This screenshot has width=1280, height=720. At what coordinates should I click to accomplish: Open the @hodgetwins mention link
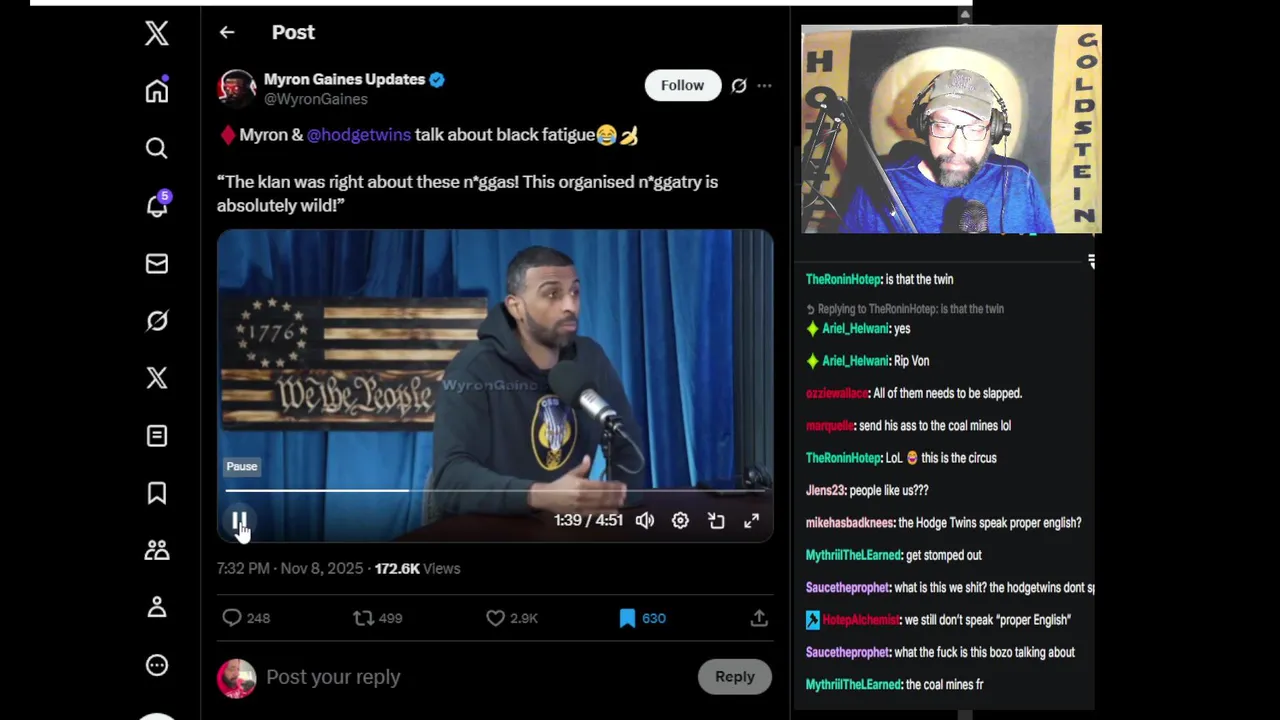click(359, 135)
